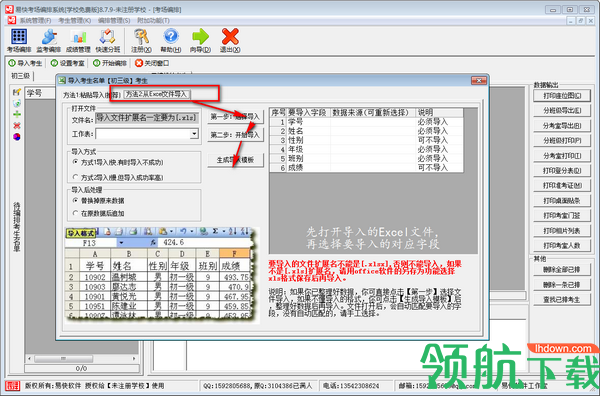Screen dimensions: 600x396
Task: Click 分班级打印(P) button
Action: (562, 140)
